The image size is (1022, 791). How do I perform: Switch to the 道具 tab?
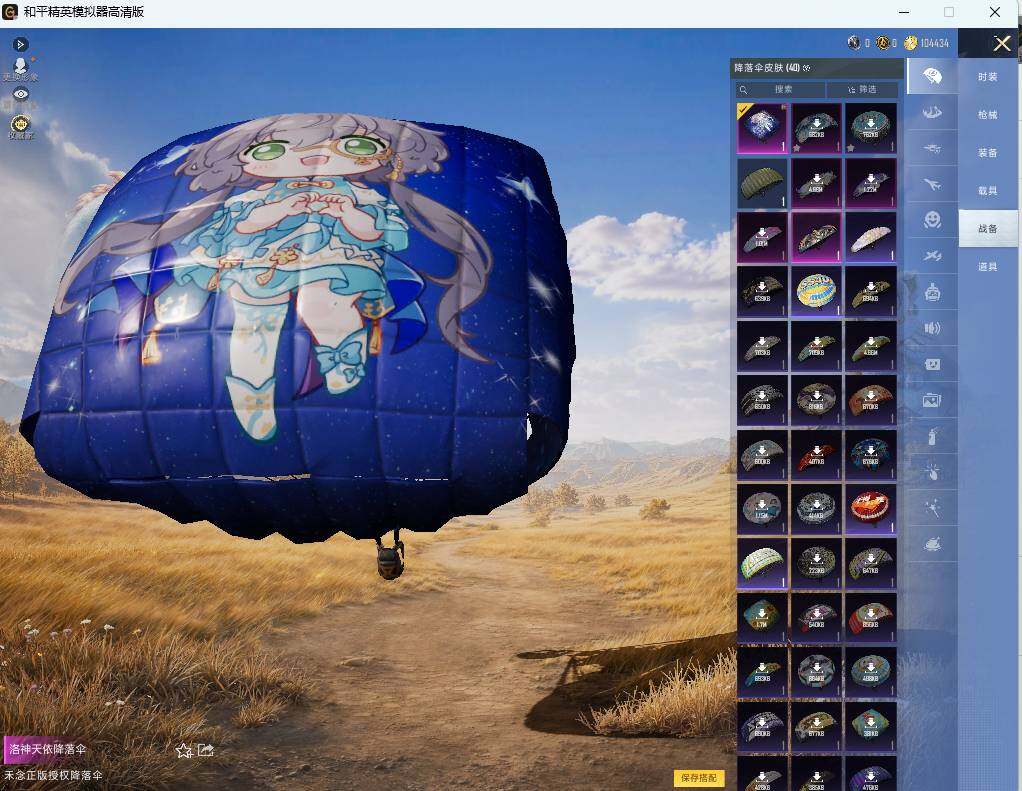coord(987,266)
